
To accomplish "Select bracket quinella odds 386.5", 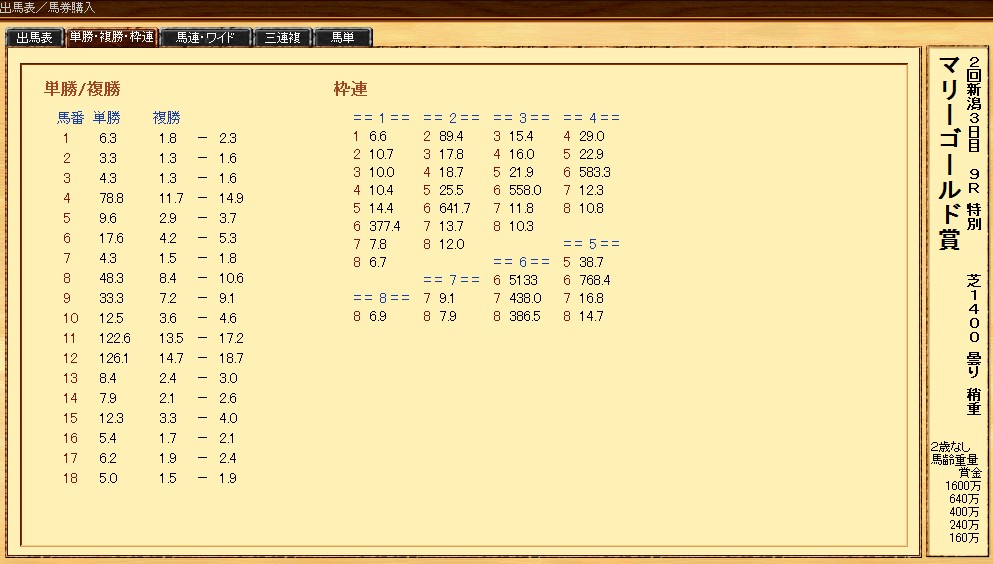I will tap(524, 316).
